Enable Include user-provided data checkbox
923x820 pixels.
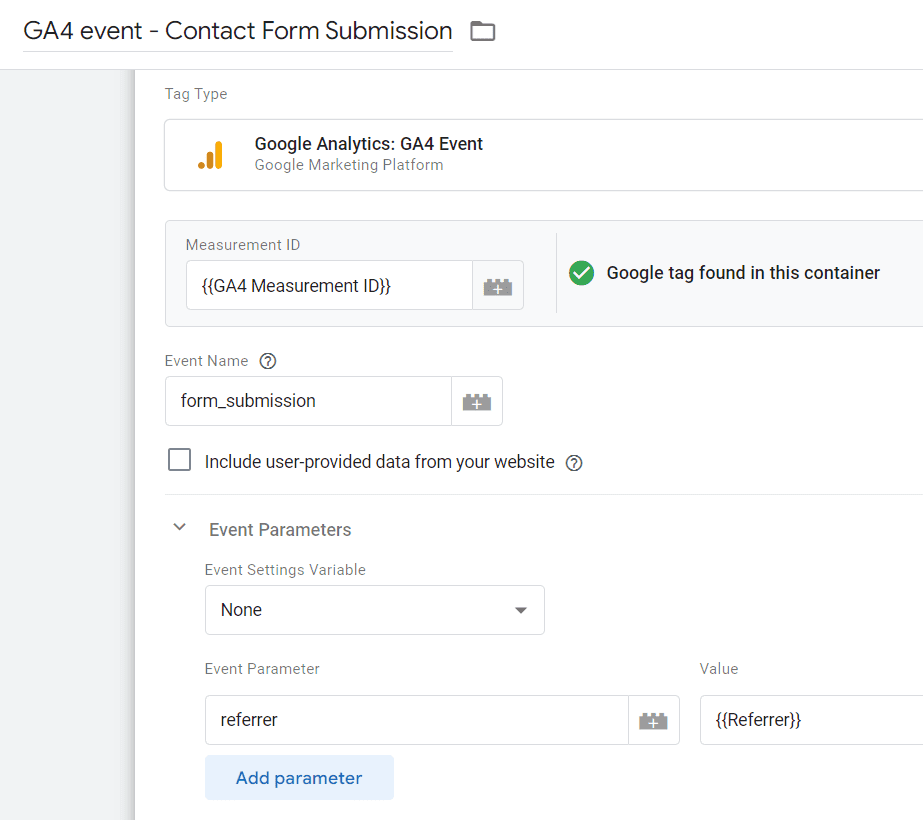click(x=180, y=460)
